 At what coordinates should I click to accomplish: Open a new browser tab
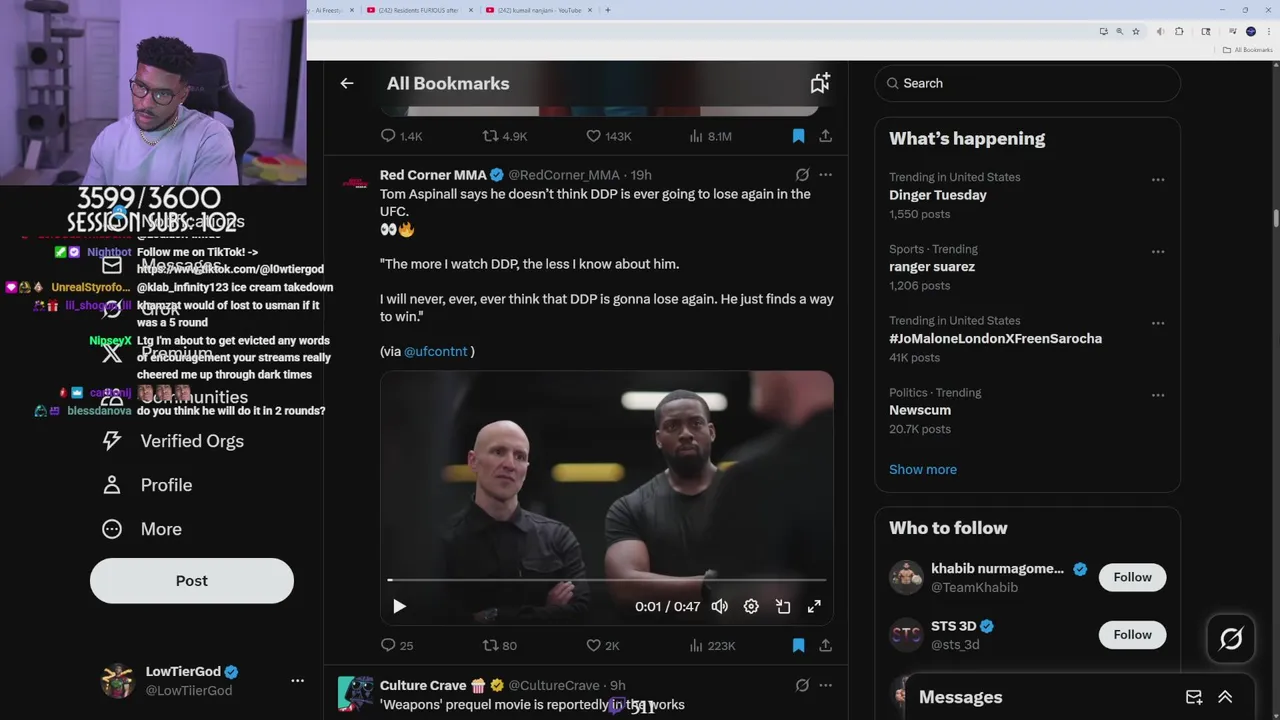coord(608,10)
